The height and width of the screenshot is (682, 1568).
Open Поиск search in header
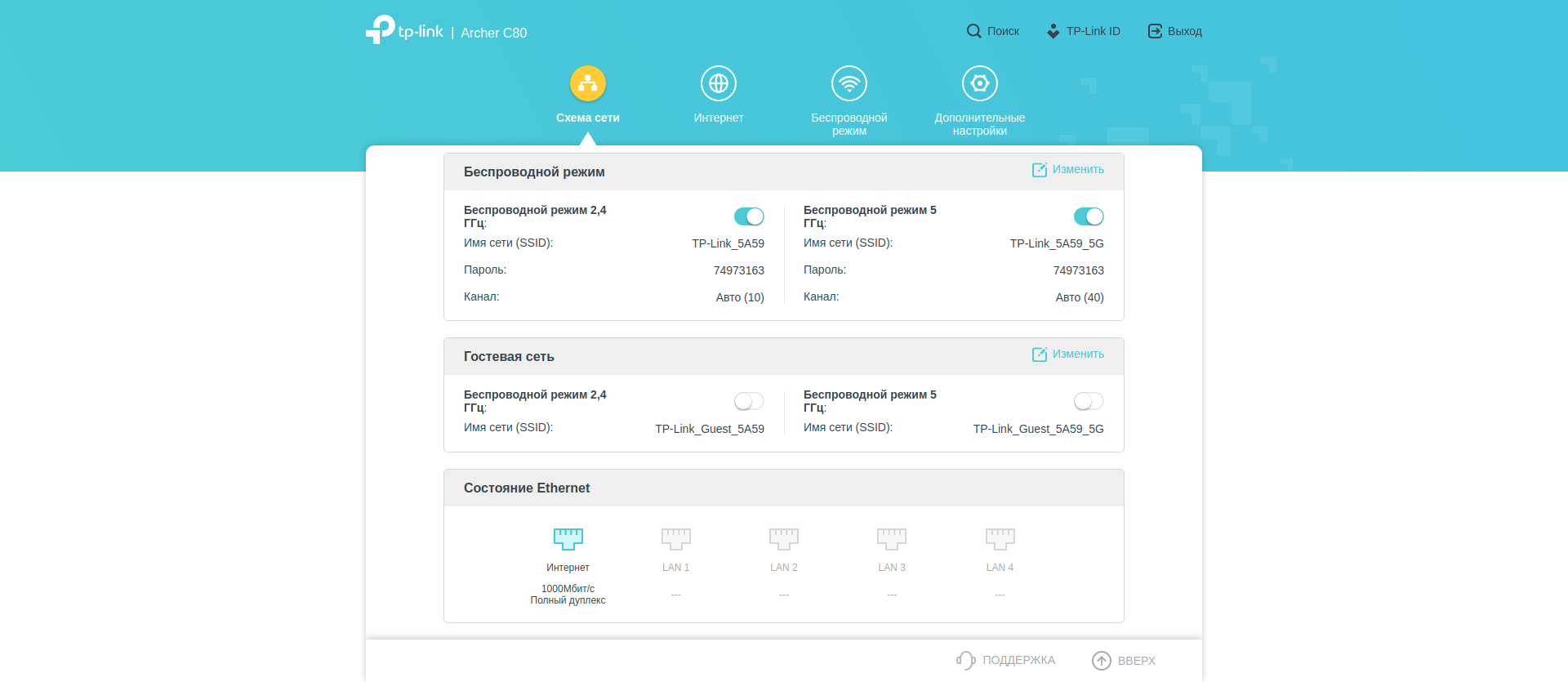[993, 31]
